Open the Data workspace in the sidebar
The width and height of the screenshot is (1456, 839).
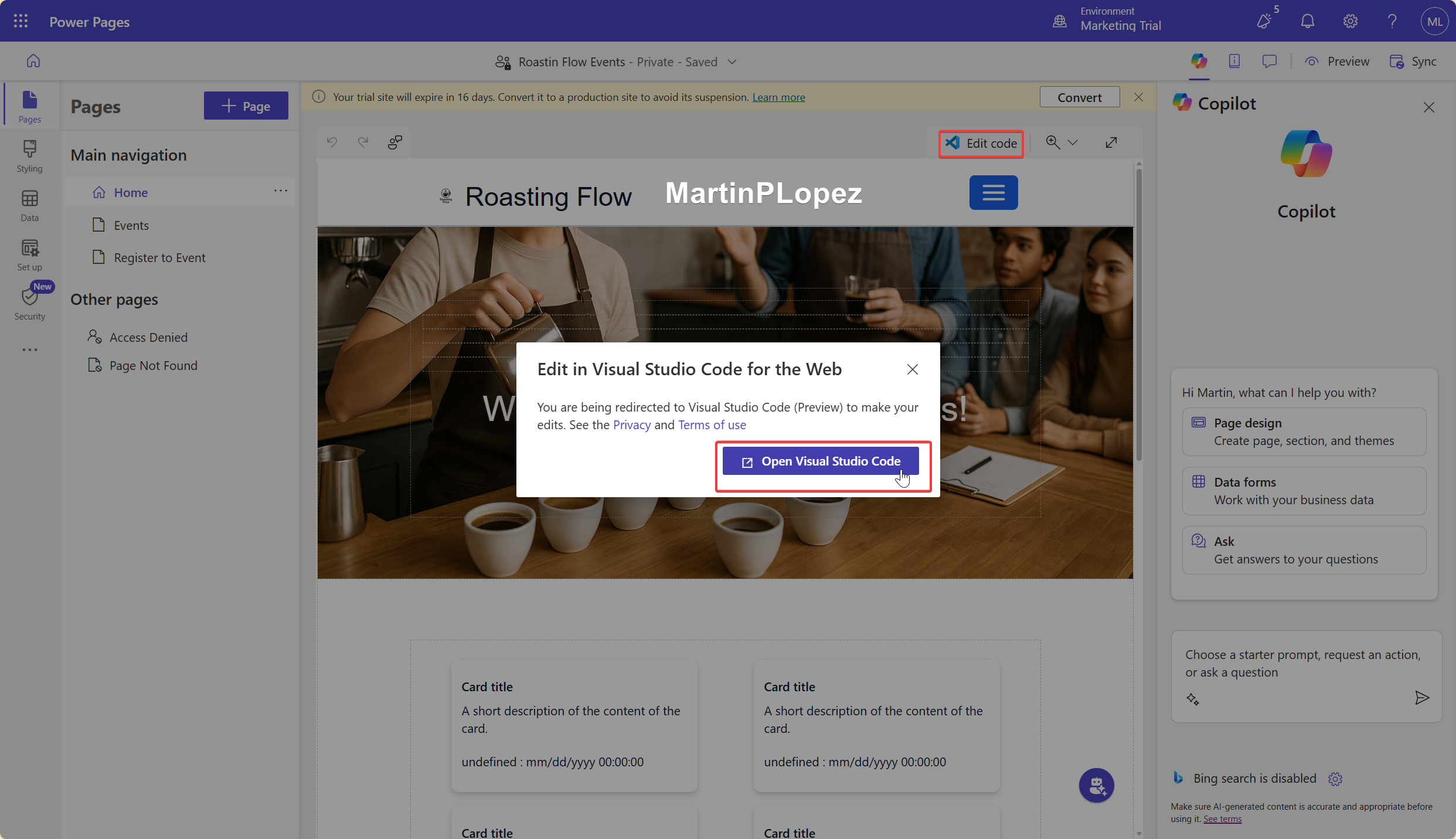point(29,205)
